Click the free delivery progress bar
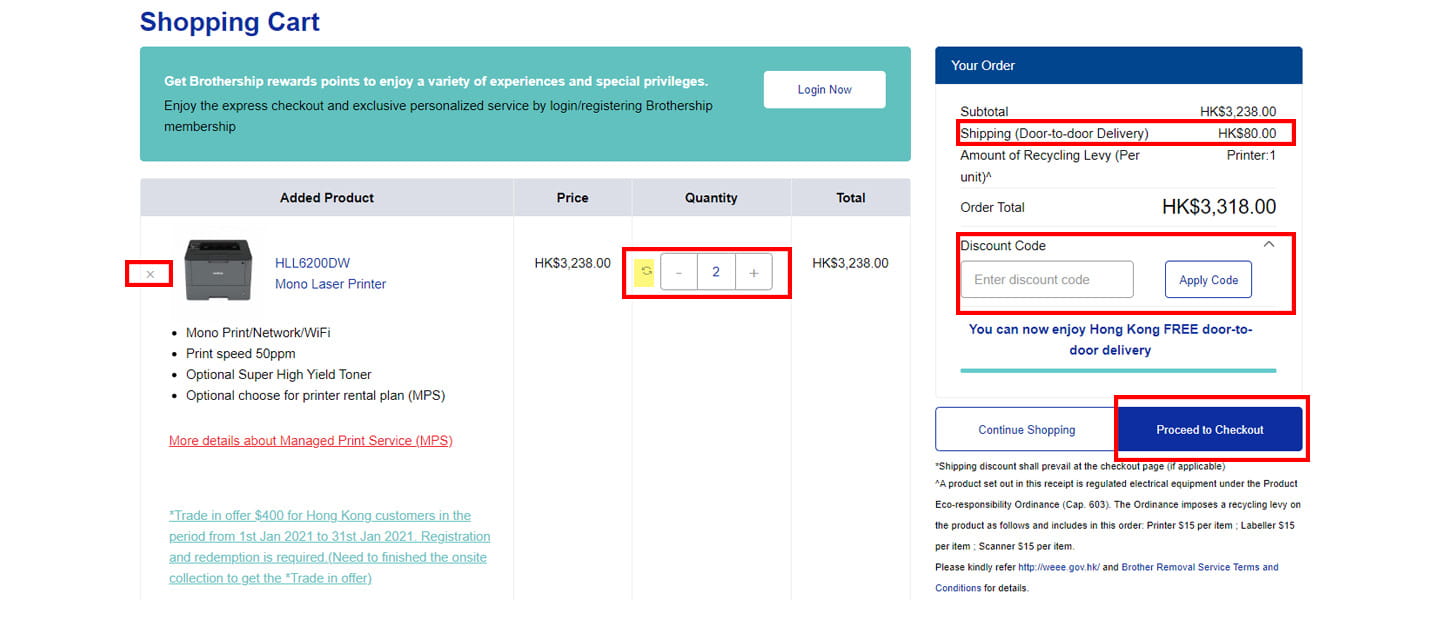This screenshot has height=620, width=1440. [x=1118, y=370]
